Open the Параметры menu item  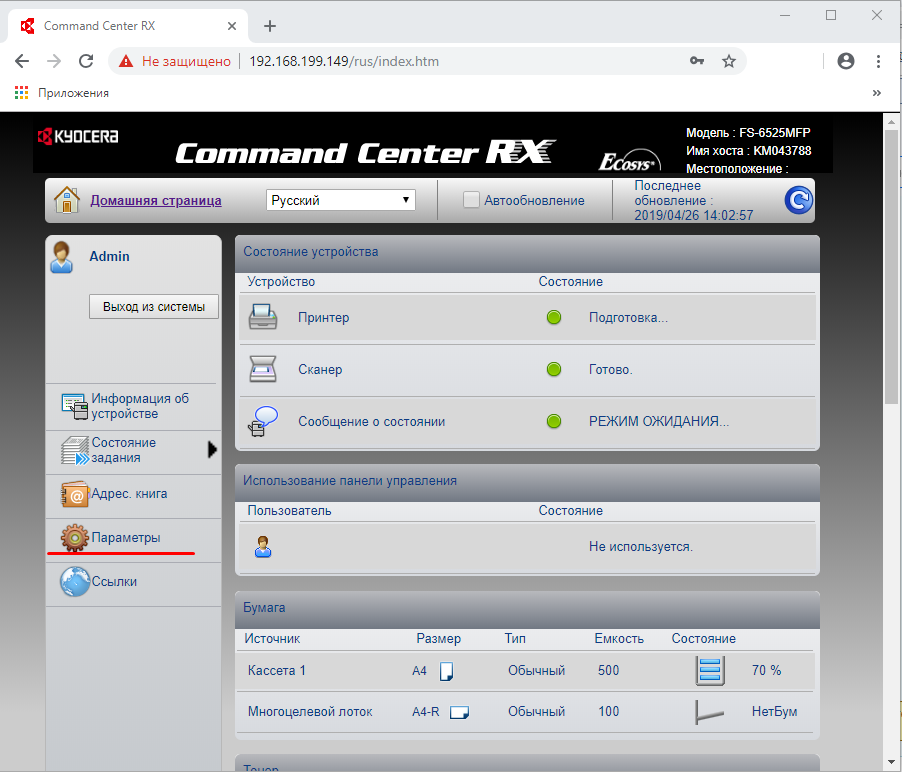[x=125, y=538]
